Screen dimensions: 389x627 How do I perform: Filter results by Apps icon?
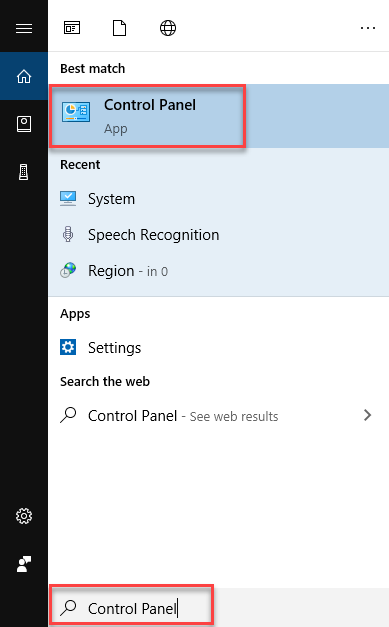tap(72, 28)
